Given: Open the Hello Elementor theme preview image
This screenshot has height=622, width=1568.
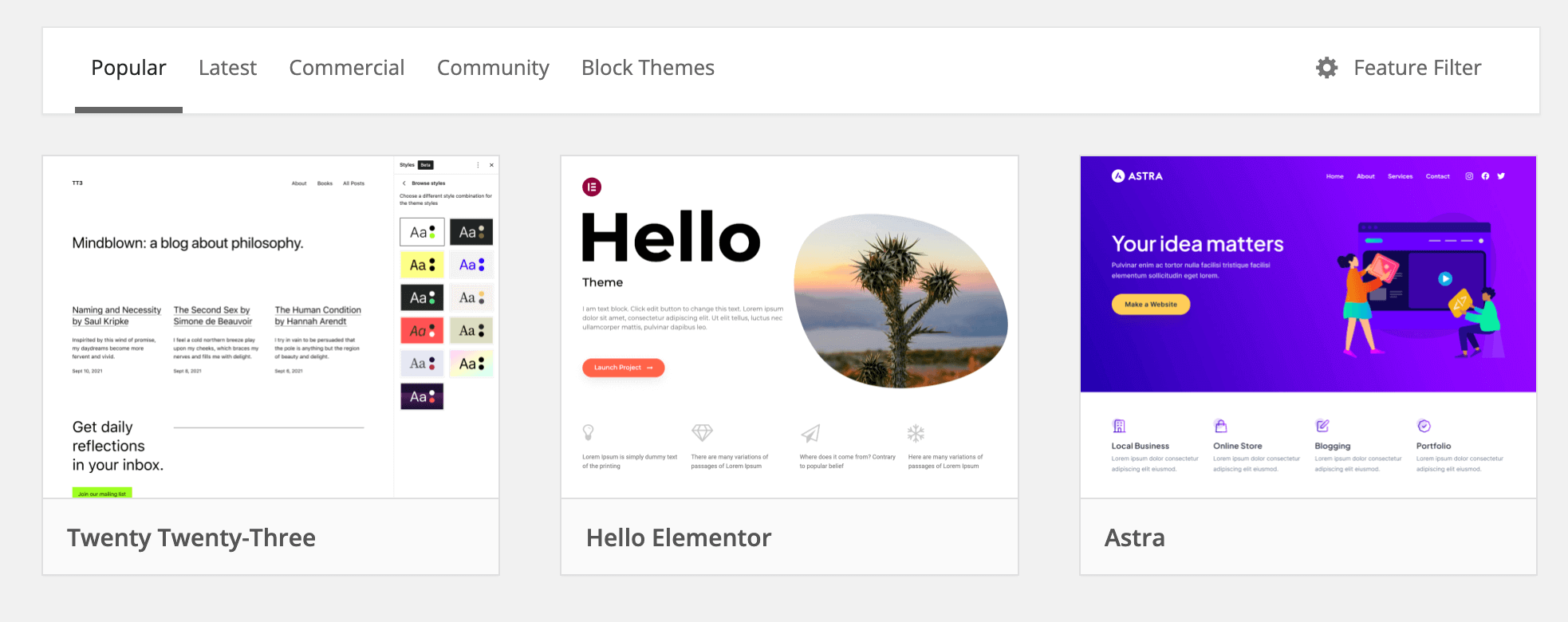Looking at the screenshot, I should (x=790, y=327).
